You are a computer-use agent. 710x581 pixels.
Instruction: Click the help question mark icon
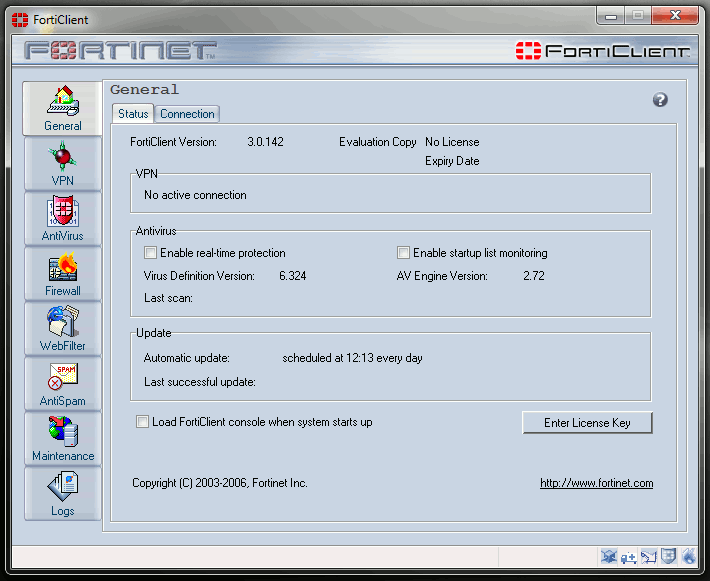coord(660,100)
